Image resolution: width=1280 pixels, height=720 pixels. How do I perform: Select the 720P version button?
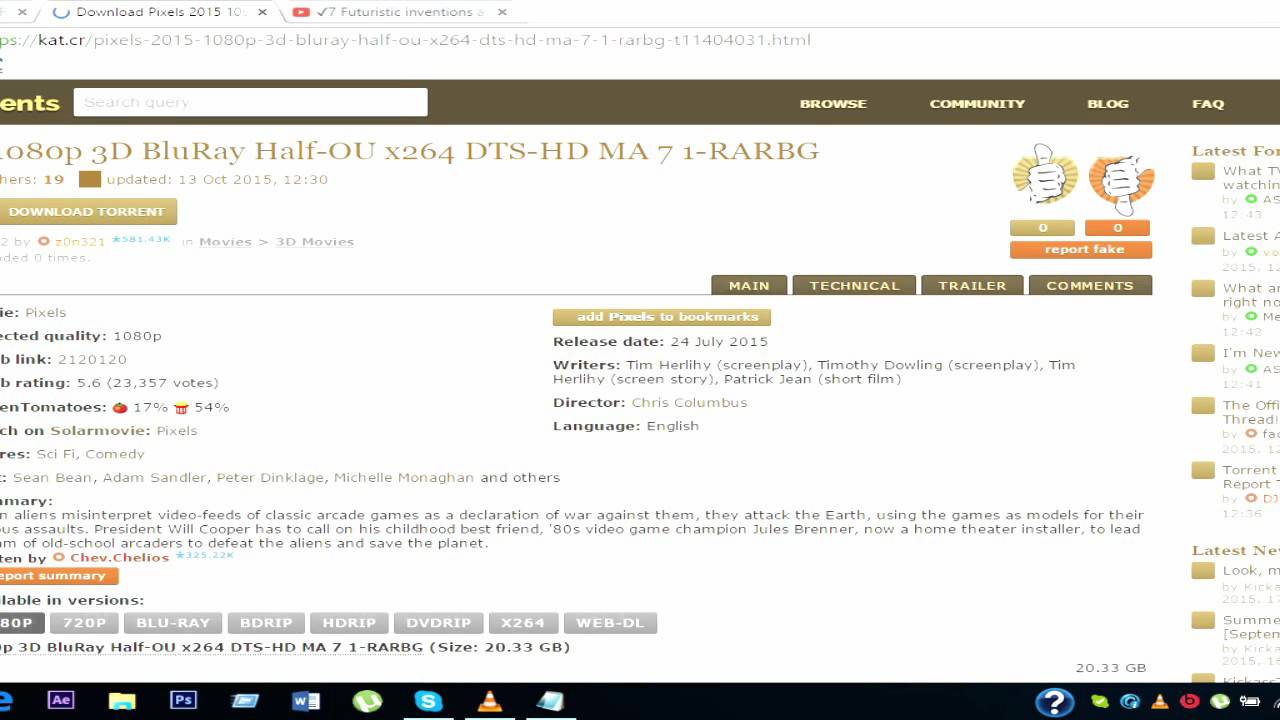[85, 623]
